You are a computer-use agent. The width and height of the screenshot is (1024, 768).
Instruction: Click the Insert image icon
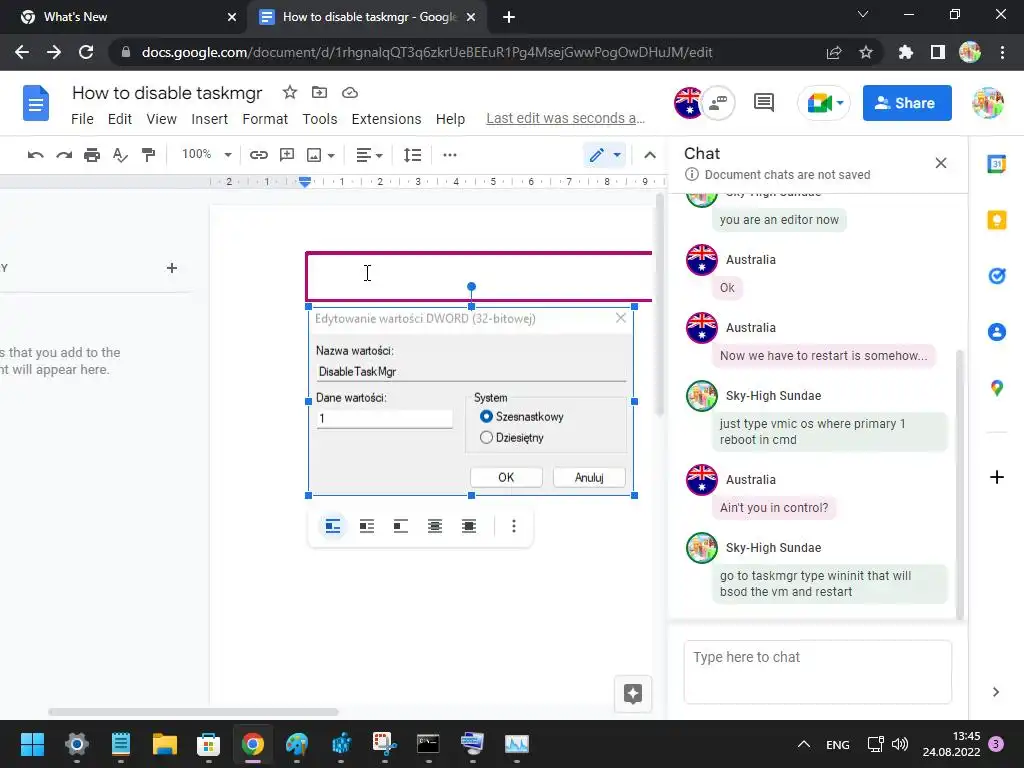click(314, 155)
